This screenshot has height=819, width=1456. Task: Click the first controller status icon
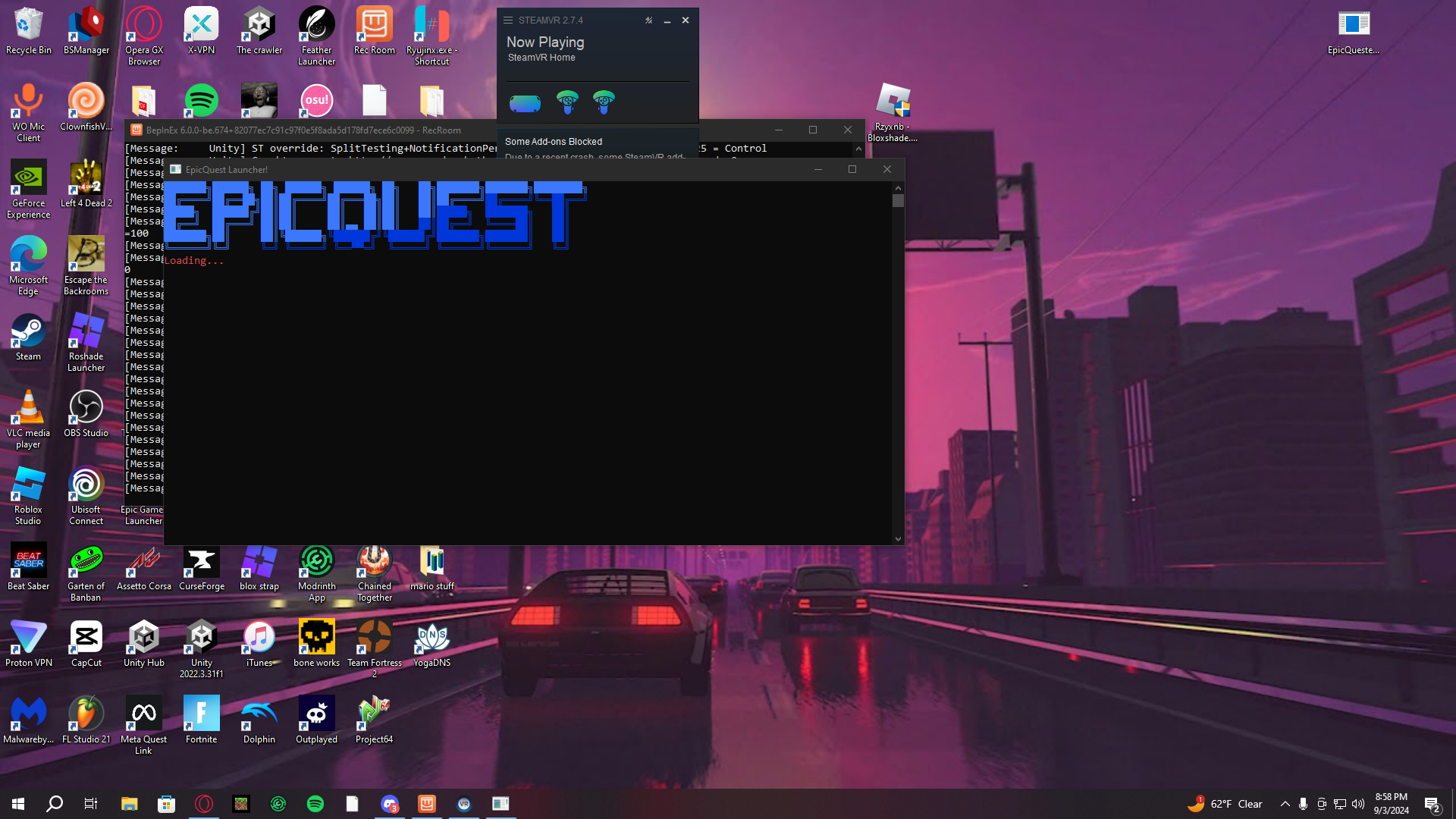(x=567, y=102)
